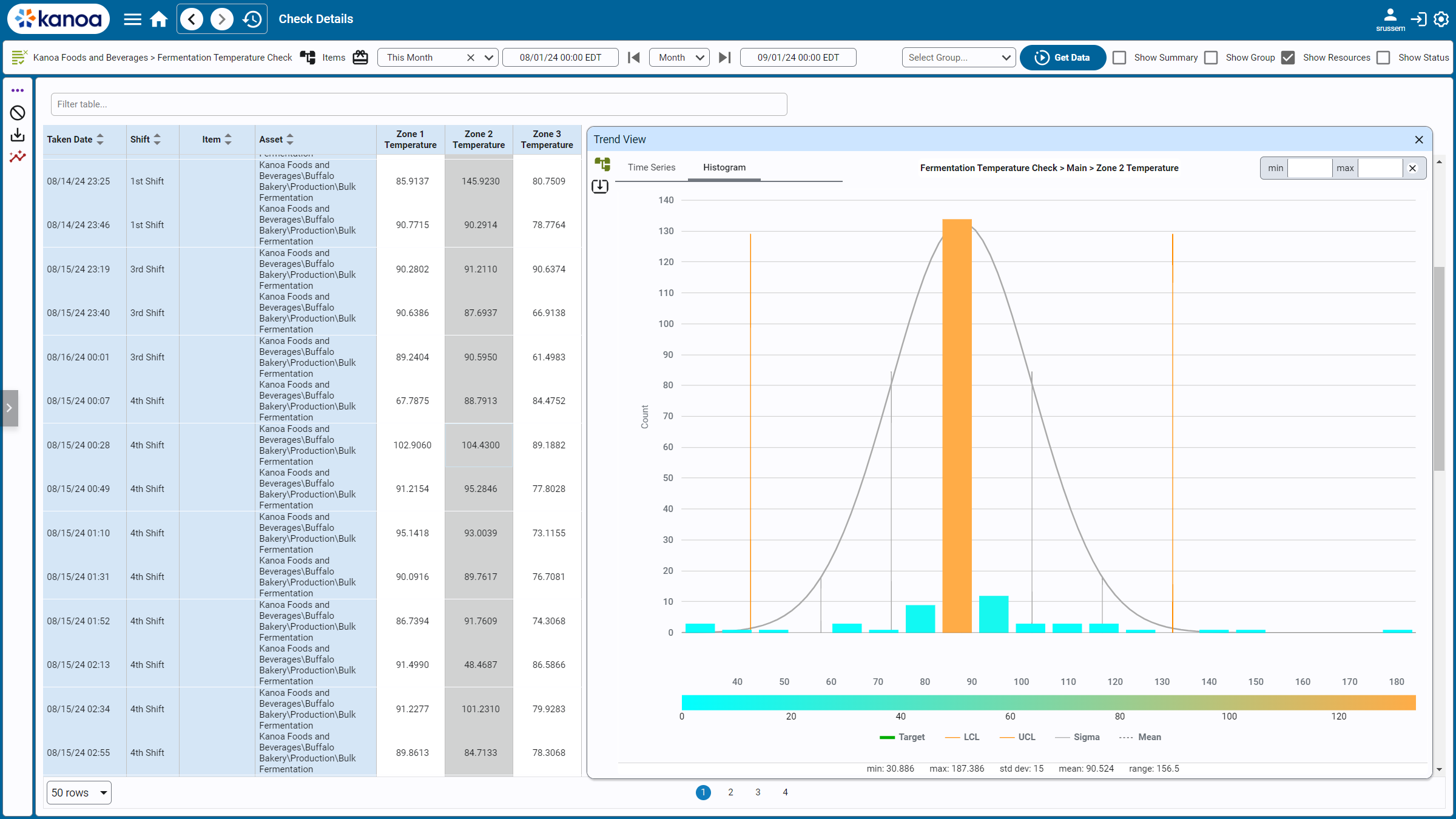1456x819 pixels.
Task: Click the prohibited circle icon in the sidebar
Action: [18, 113]
